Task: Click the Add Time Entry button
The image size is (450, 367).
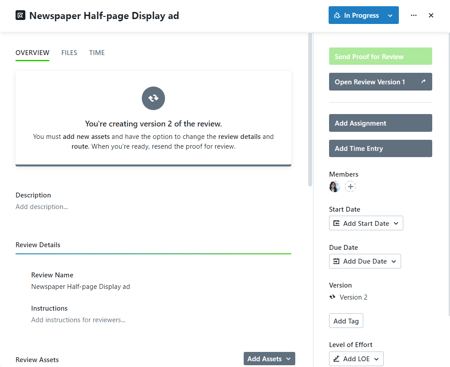Action: (380, 148)
